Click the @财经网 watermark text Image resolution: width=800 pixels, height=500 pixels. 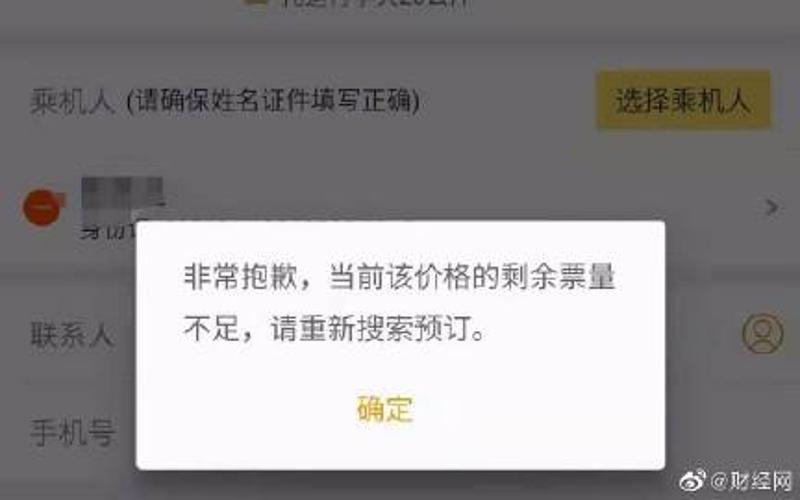point(751,481)
